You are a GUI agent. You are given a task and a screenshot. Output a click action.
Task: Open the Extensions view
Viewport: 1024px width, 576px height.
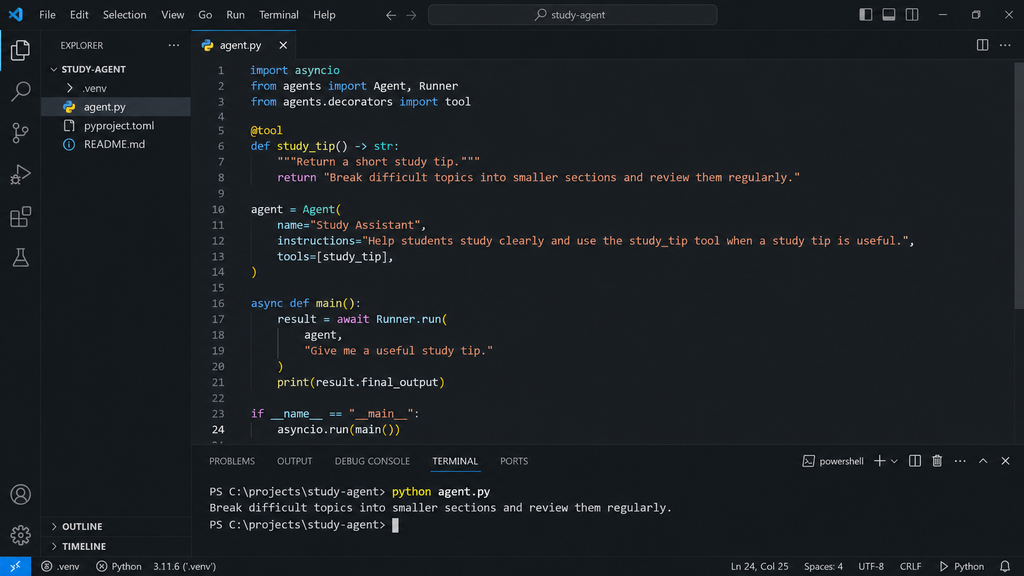tap(20, 217)
